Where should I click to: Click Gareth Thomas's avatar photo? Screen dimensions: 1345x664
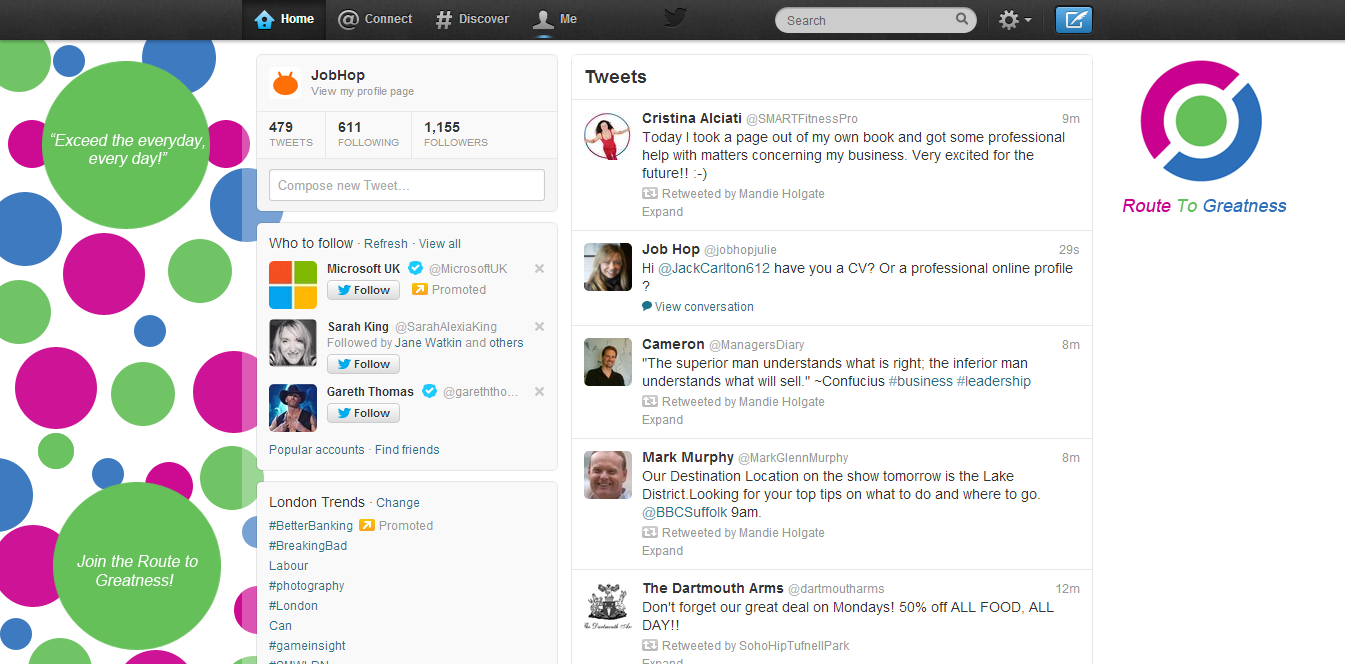(x=293, y=408)
